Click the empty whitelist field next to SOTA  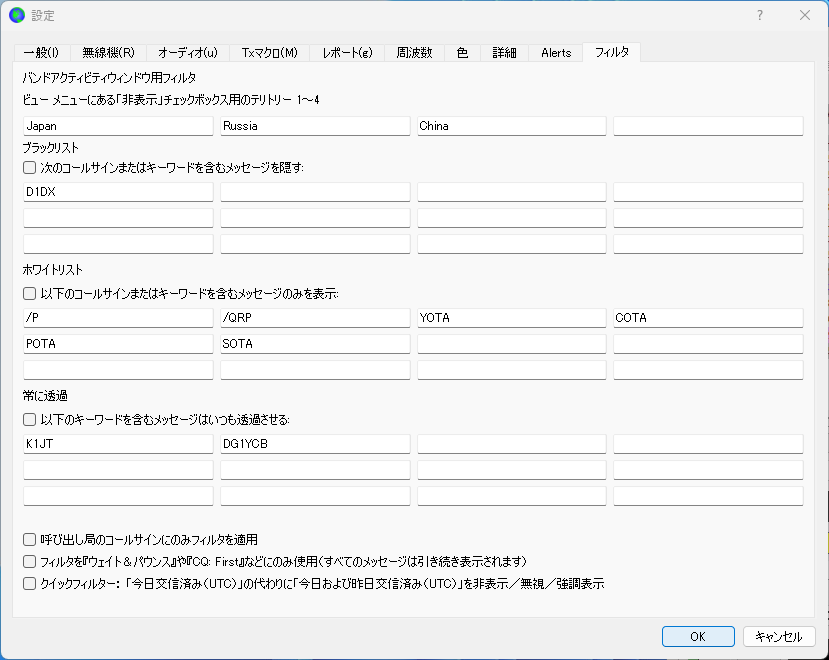tap(512, 344)
